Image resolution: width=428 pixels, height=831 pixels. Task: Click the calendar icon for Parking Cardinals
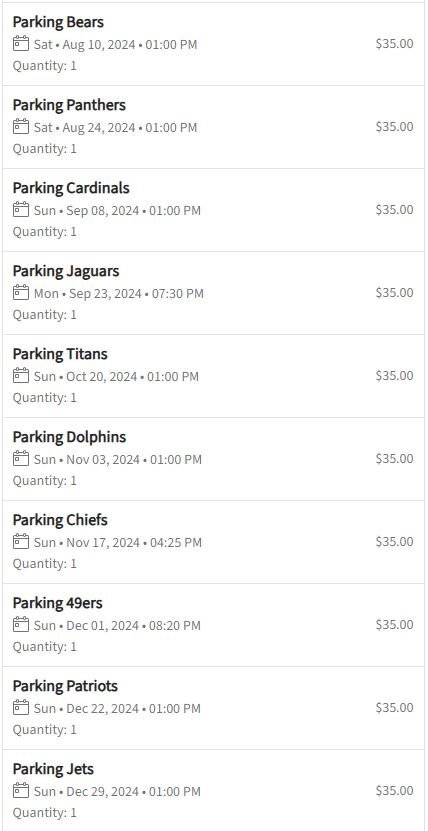point(21,210)
